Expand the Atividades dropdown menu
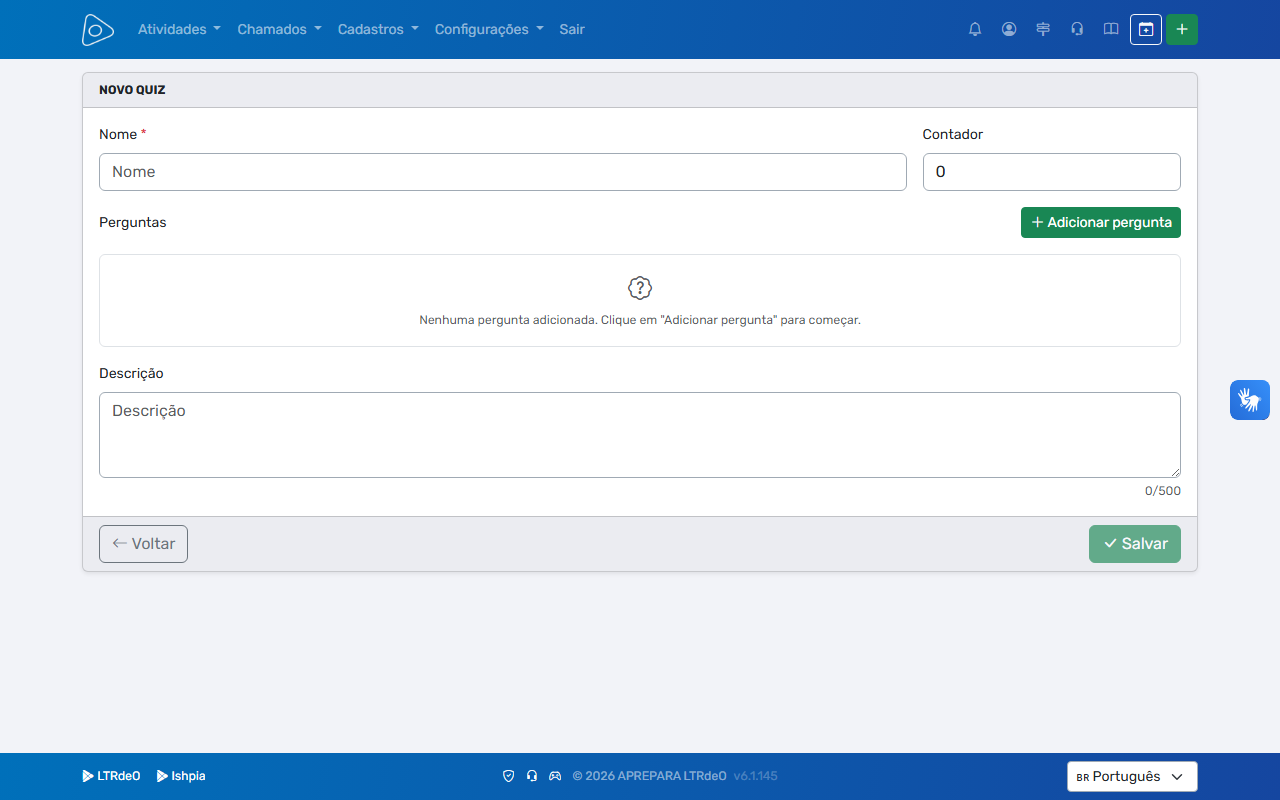This screenshot has width=1280, height=800. pyautogui.click(x=179, y=29)
